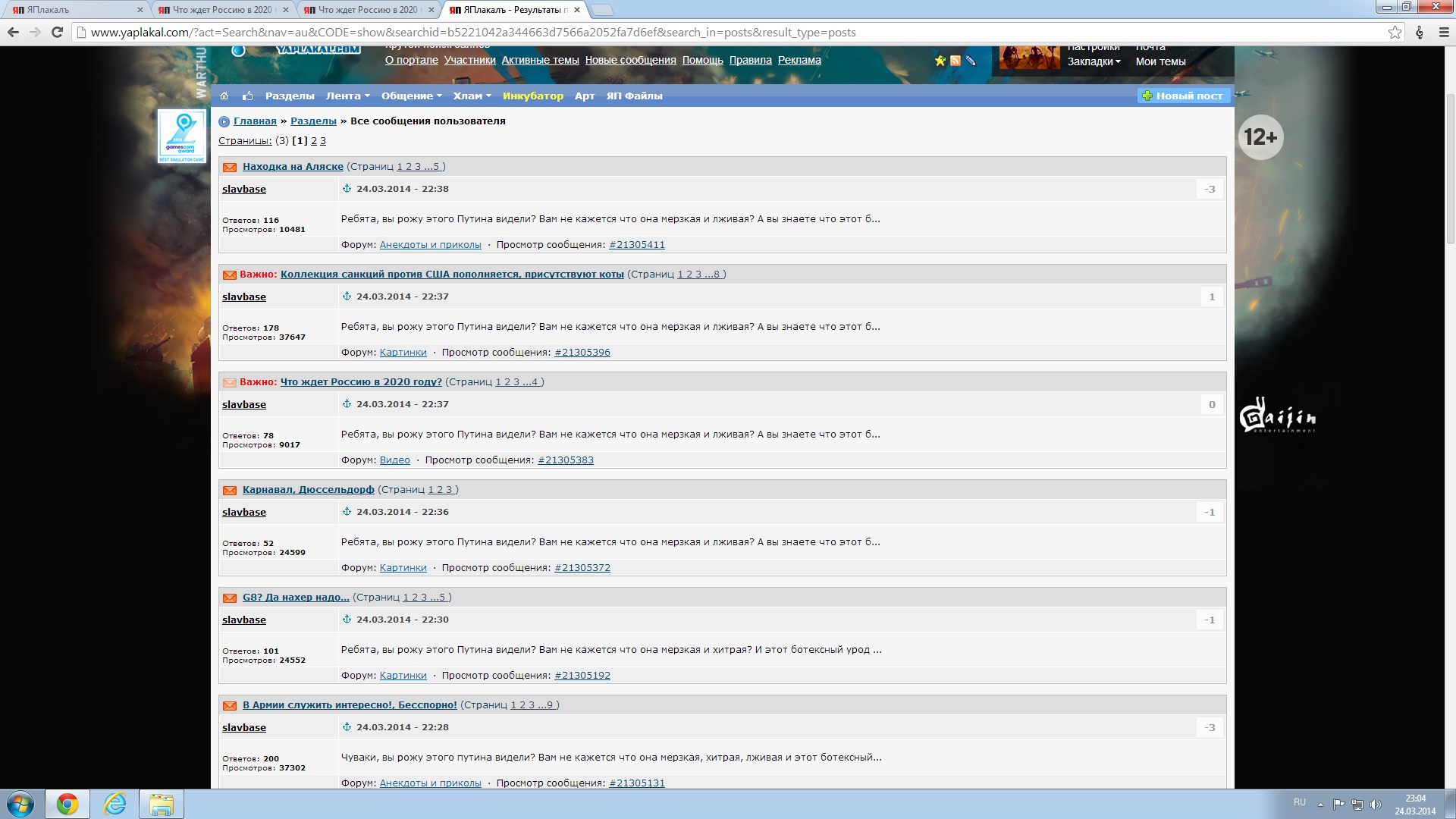1456x819 pixels.
Task: Click anchor icon of 22:38 post
Action: 347,189
